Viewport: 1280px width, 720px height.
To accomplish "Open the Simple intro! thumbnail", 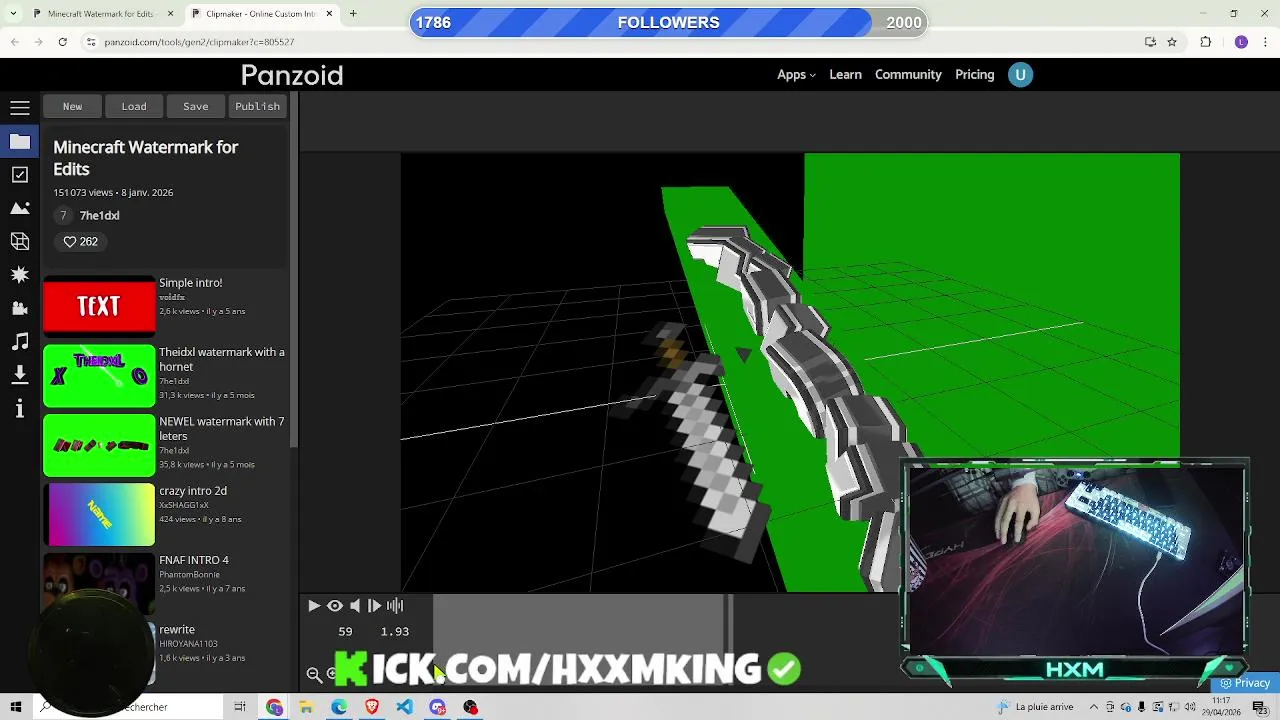I will click(99, 305).
